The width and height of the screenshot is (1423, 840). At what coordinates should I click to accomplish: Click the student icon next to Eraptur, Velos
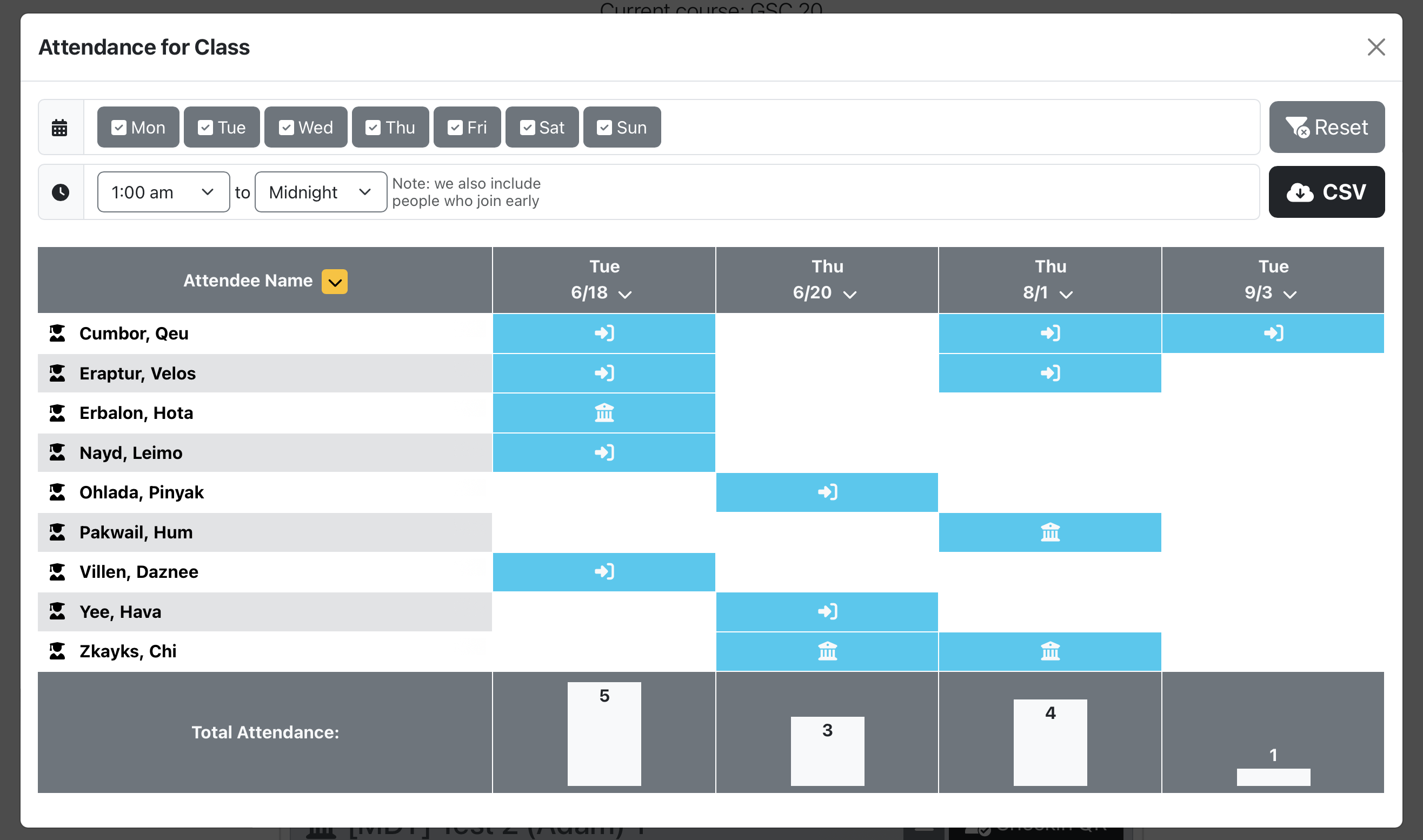[x=57, y=373]
